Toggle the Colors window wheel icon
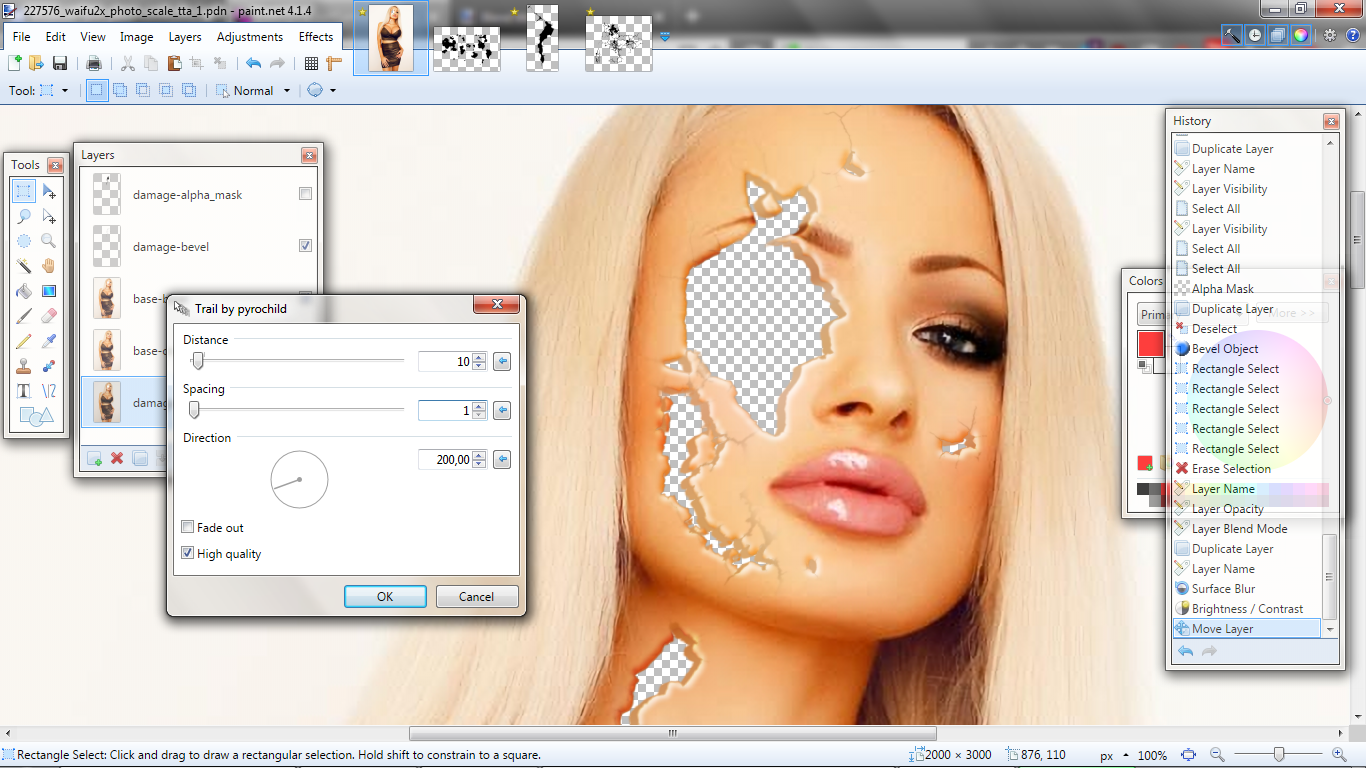 pyautogui.click(x=1300, y=35)
